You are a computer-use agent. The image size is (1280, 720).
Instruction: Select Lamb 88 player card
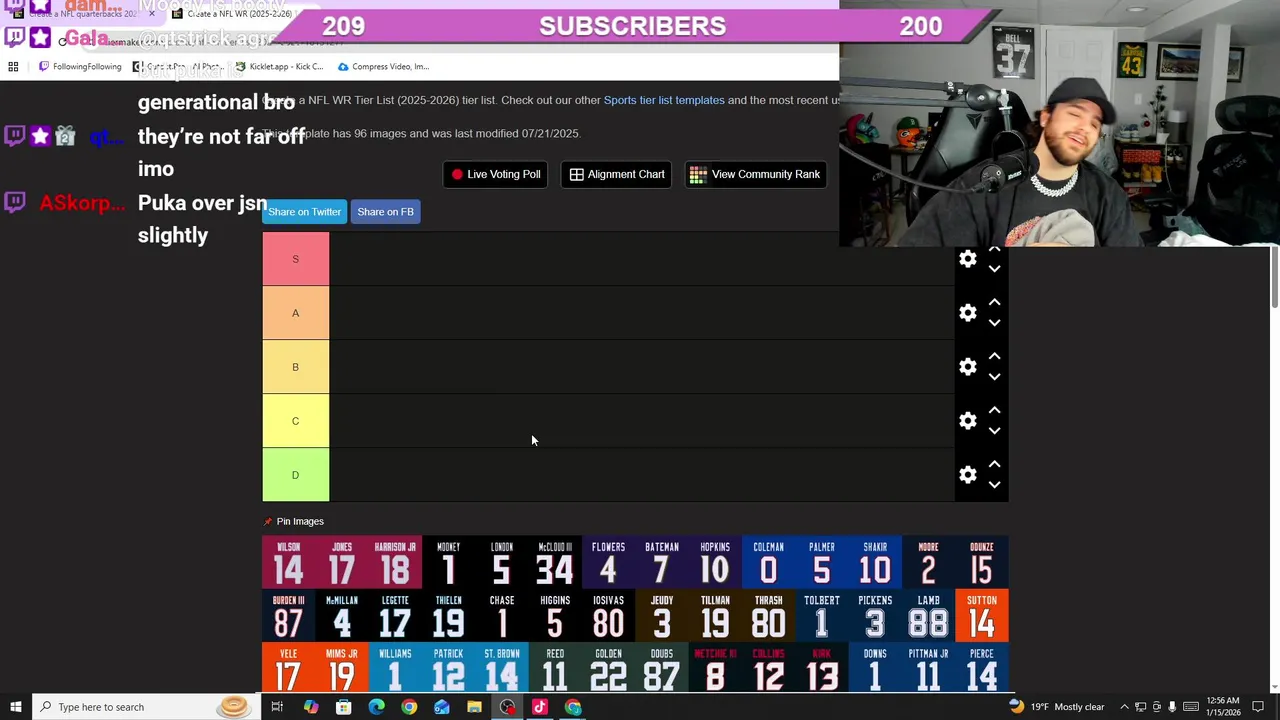pos(928,615)
